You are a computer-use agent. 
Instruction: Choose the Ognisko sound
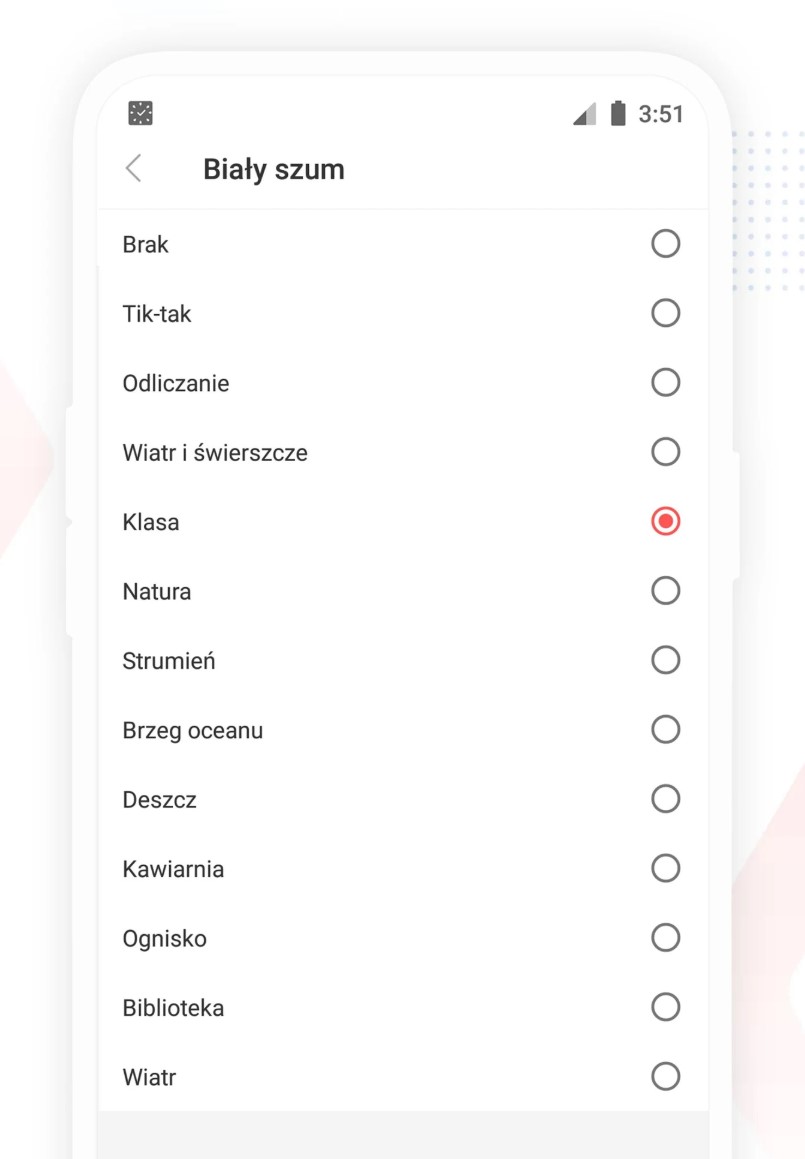(403, 939)
